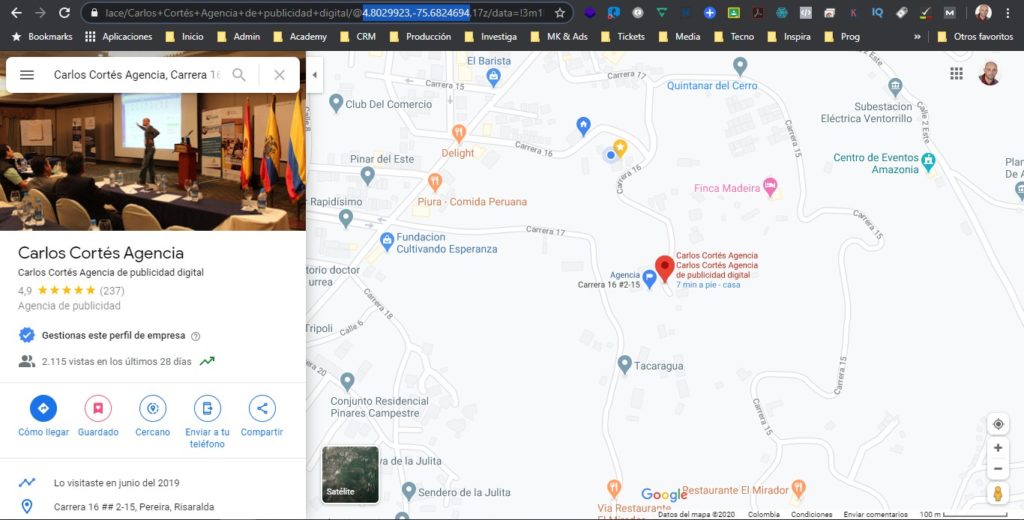Select the Subestacion Eléctrica Ventorrillo marker
Viewport: 1024px width, 520px height.
click(895, 86)
